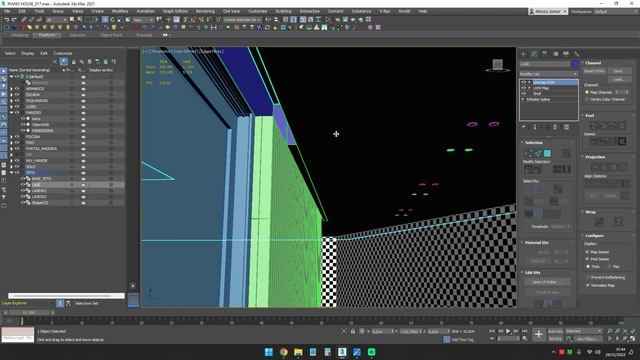Select Polygon sub-object mode in Selection rollout

pyautogui.click(x=547, y=153)
